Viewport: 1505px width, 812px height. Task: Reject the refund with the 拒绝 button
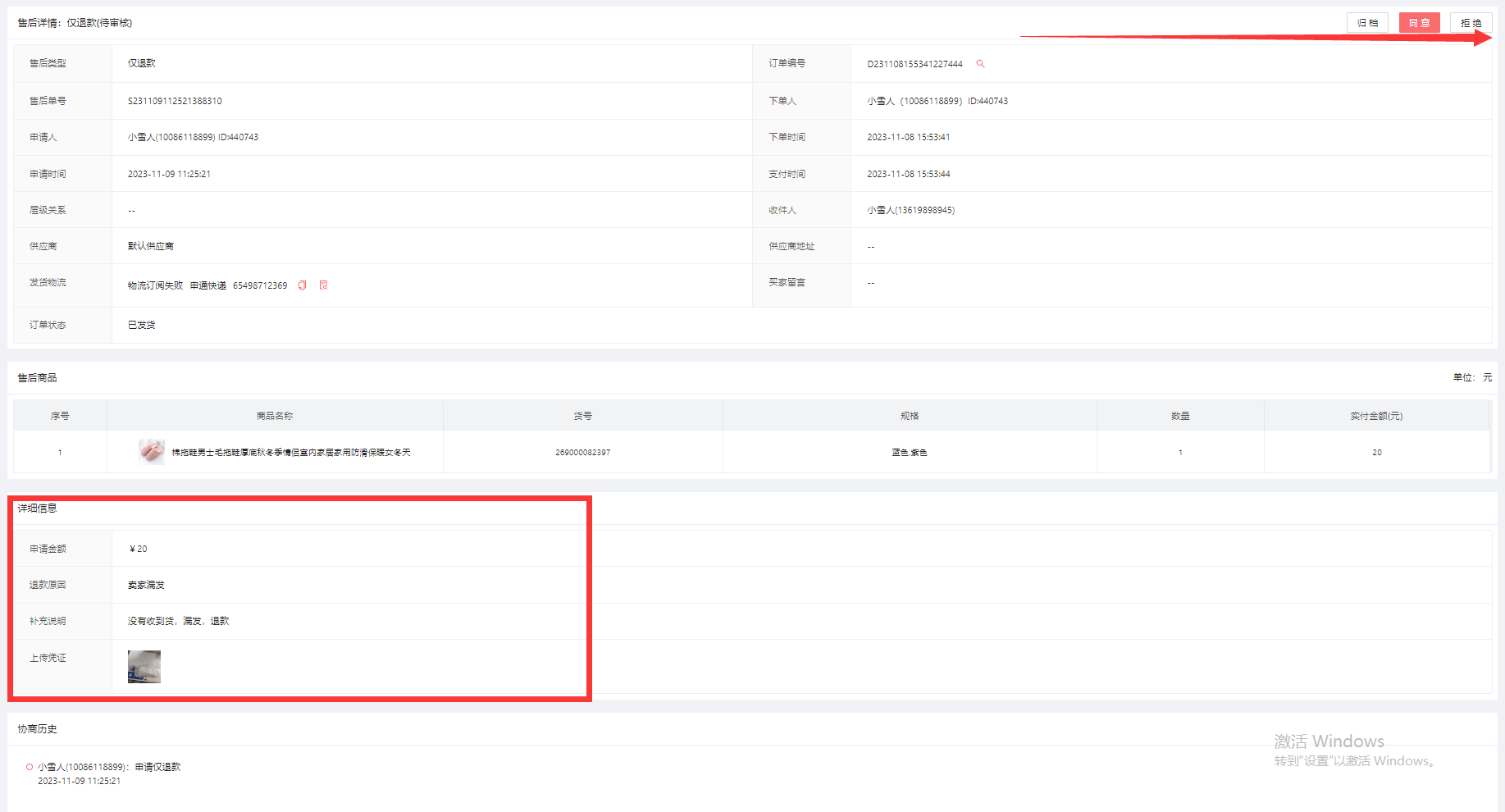point(1471,23)
